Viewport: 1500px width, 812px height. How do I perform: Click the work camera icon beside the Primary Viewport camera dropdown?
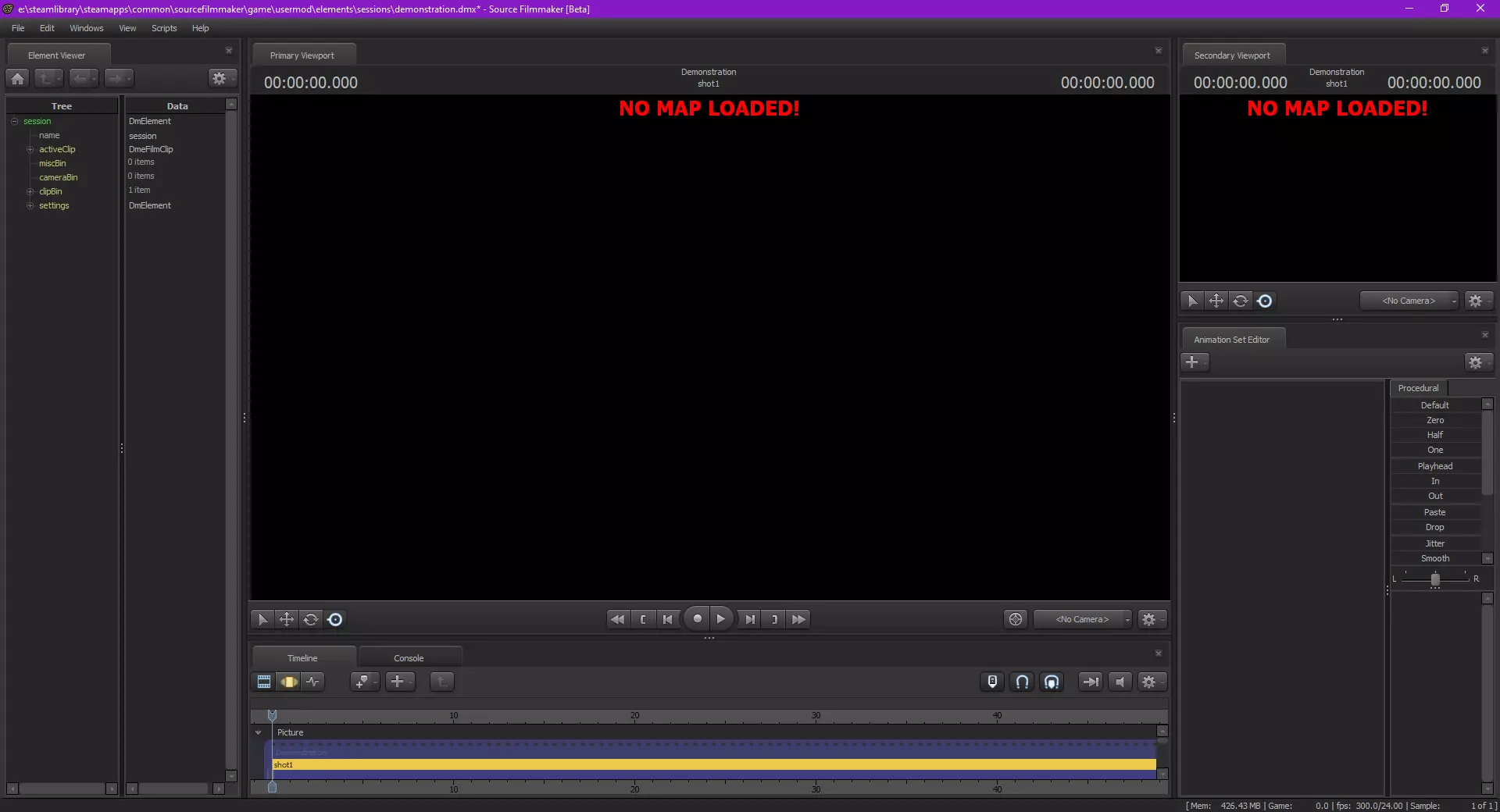tap(1016, 619)
